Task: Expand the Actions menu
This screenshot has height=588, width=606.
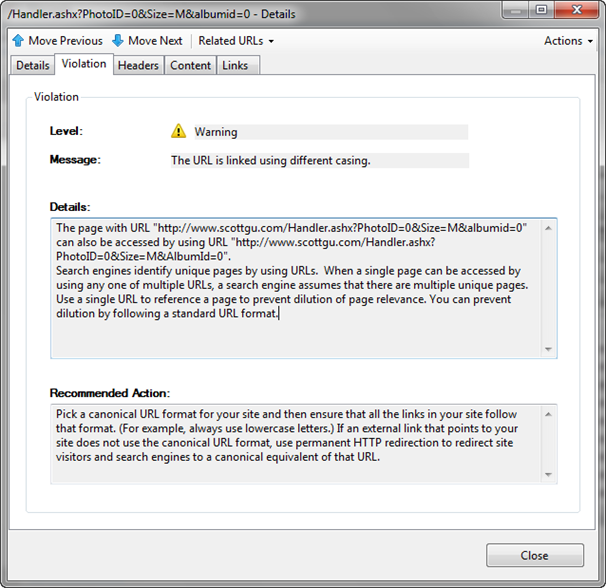Action: click(567, 41)
